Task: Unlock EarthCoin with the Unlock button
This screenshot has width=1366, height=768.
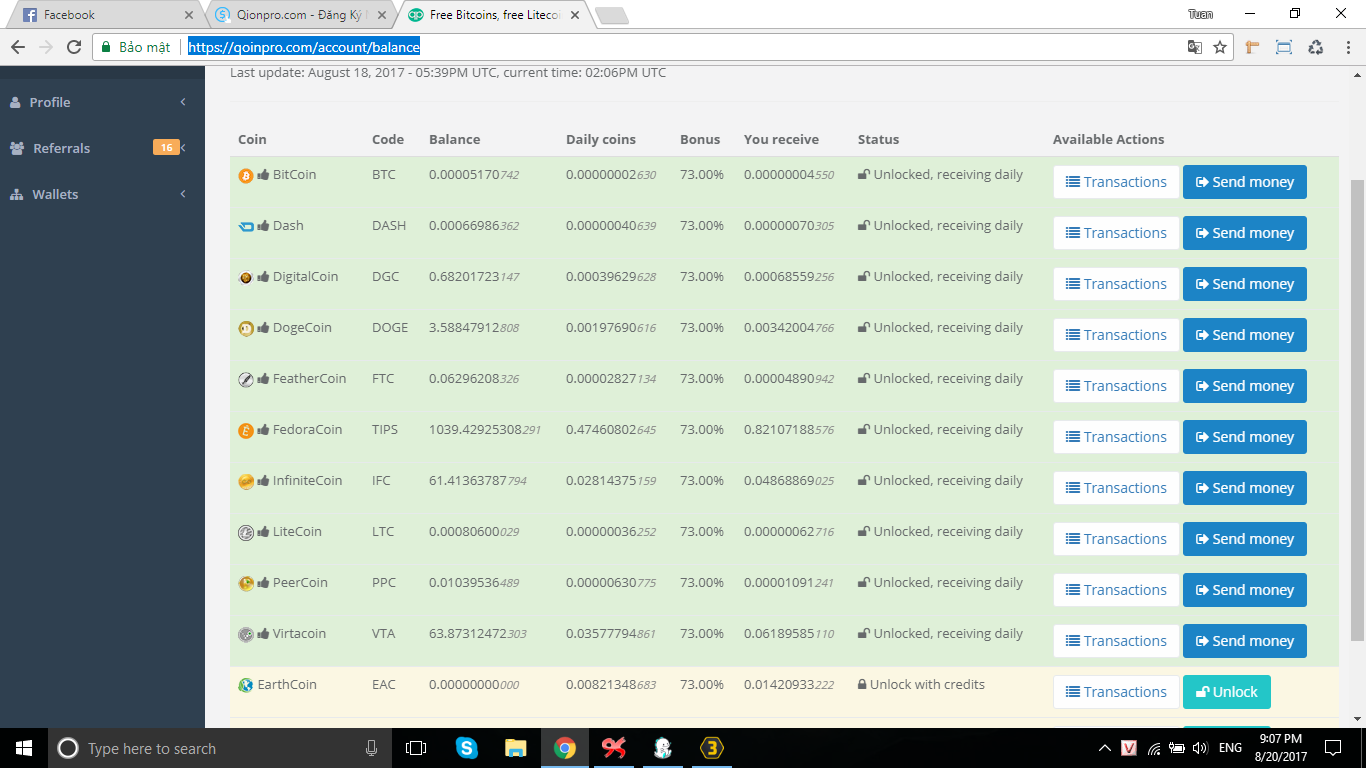Action: click(x=1226, y=692)
